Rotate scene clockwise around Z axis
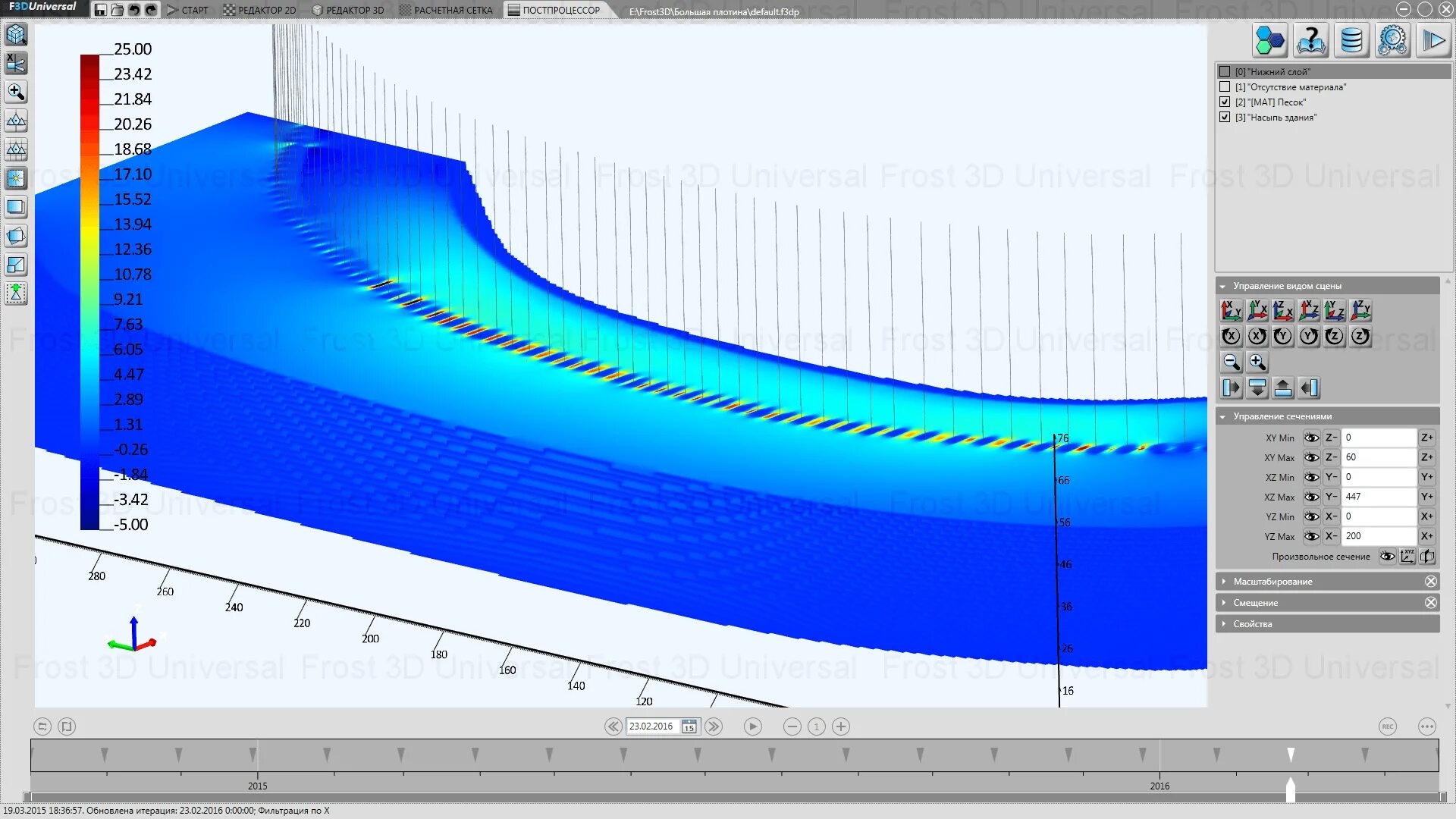 click(x=1335, y=336)
